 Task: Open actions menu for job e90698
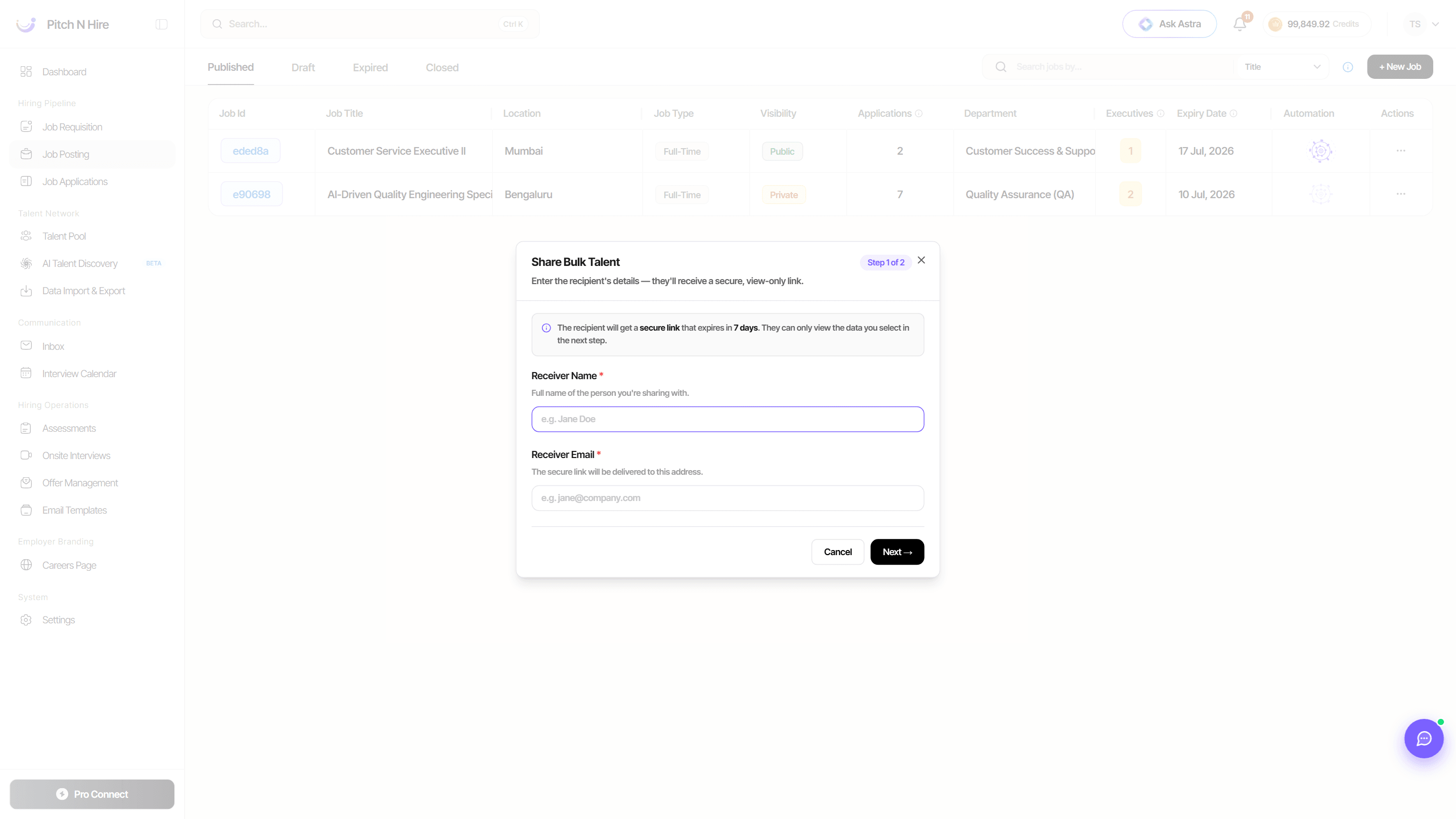click(1400, 195)
